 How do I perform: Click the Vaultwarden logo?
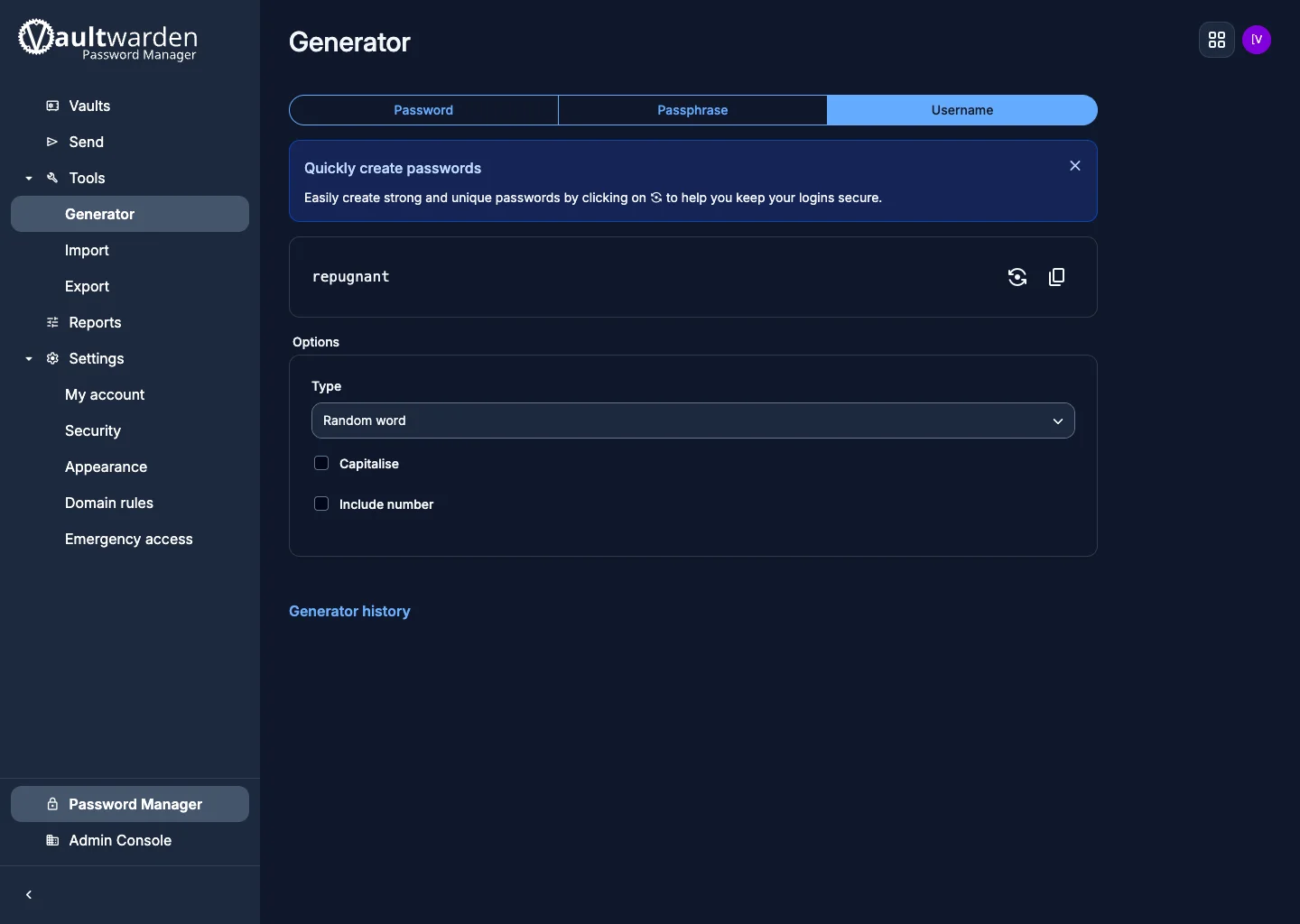point(107,41)
